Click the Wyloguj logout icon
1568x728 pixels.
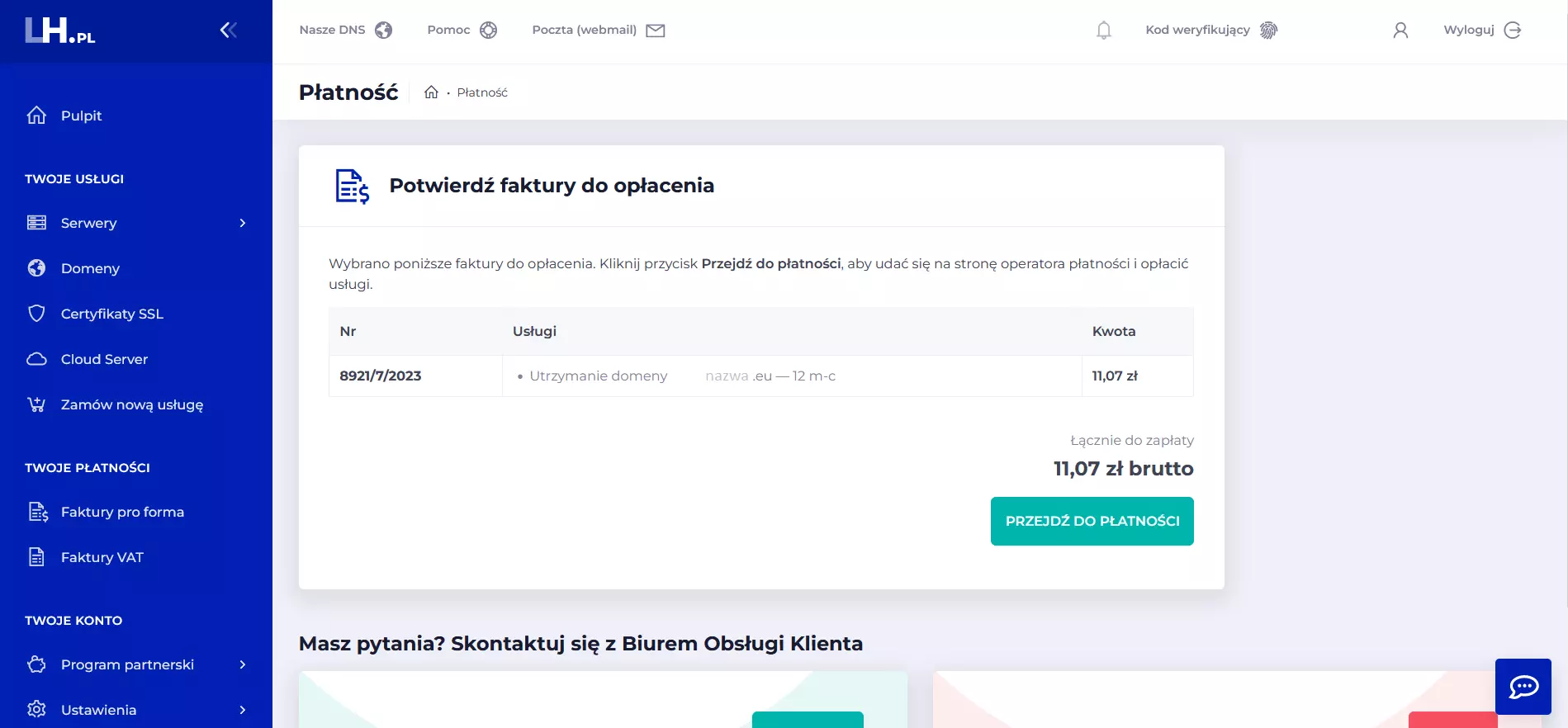pyautogui.click(x=1513, y=31)
